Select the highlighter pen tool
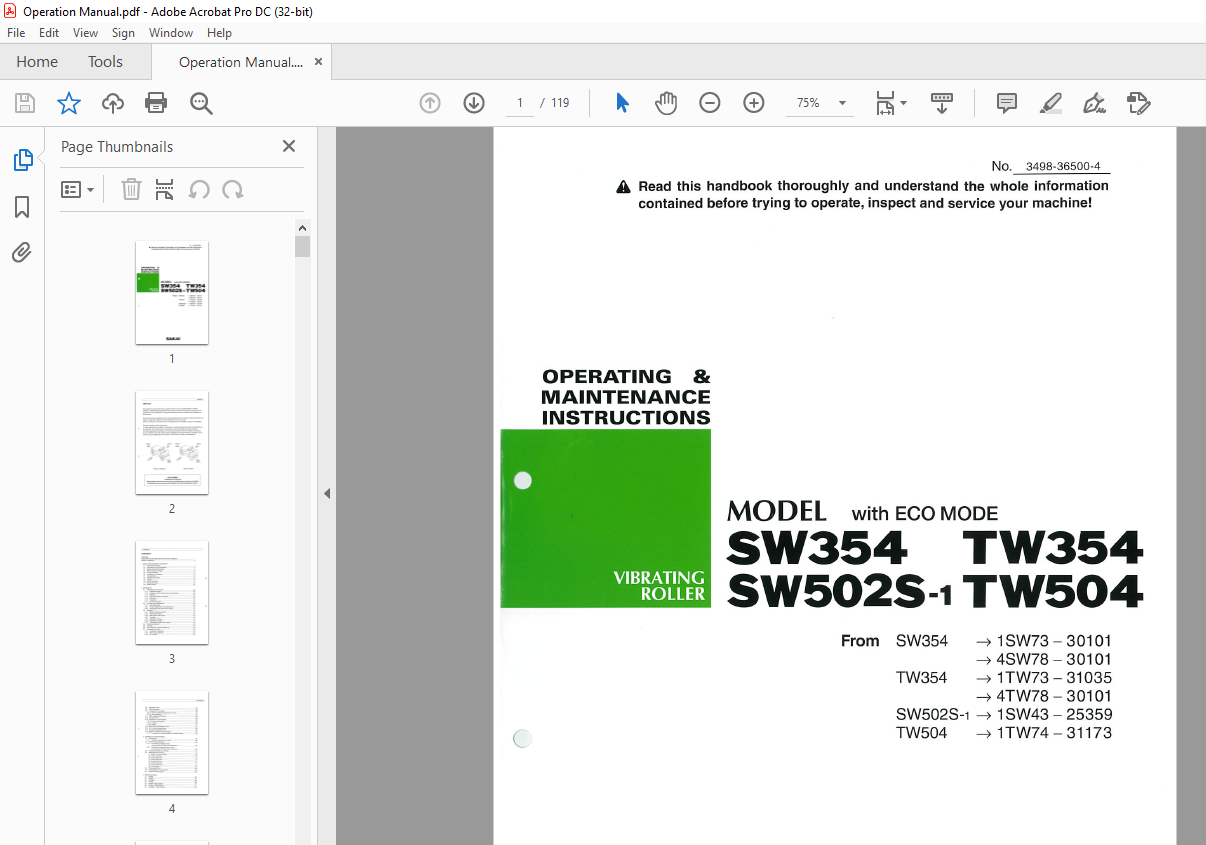The image size is (1206, 845). [1050, 103]
